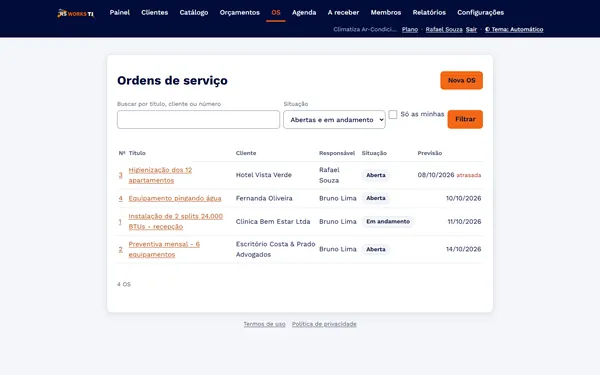The image size is (600, 375).
Task: Focus the search by title input field
Action: [198, 119]
